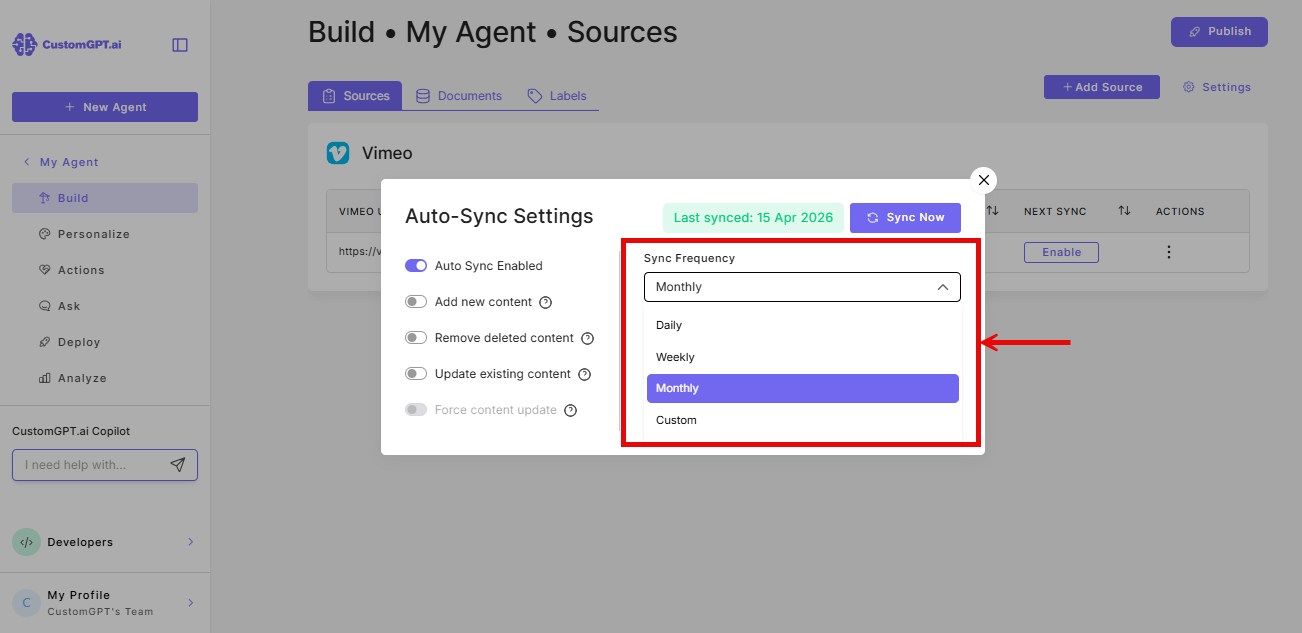Open the actions kebab menu in the table row
Screen dimensions: 1302x633
point(1168,252)
